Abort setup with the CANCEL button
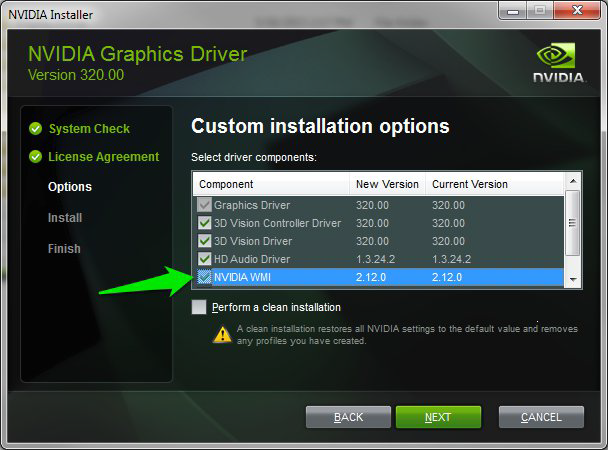608x450 pixels. pos(541,417)
